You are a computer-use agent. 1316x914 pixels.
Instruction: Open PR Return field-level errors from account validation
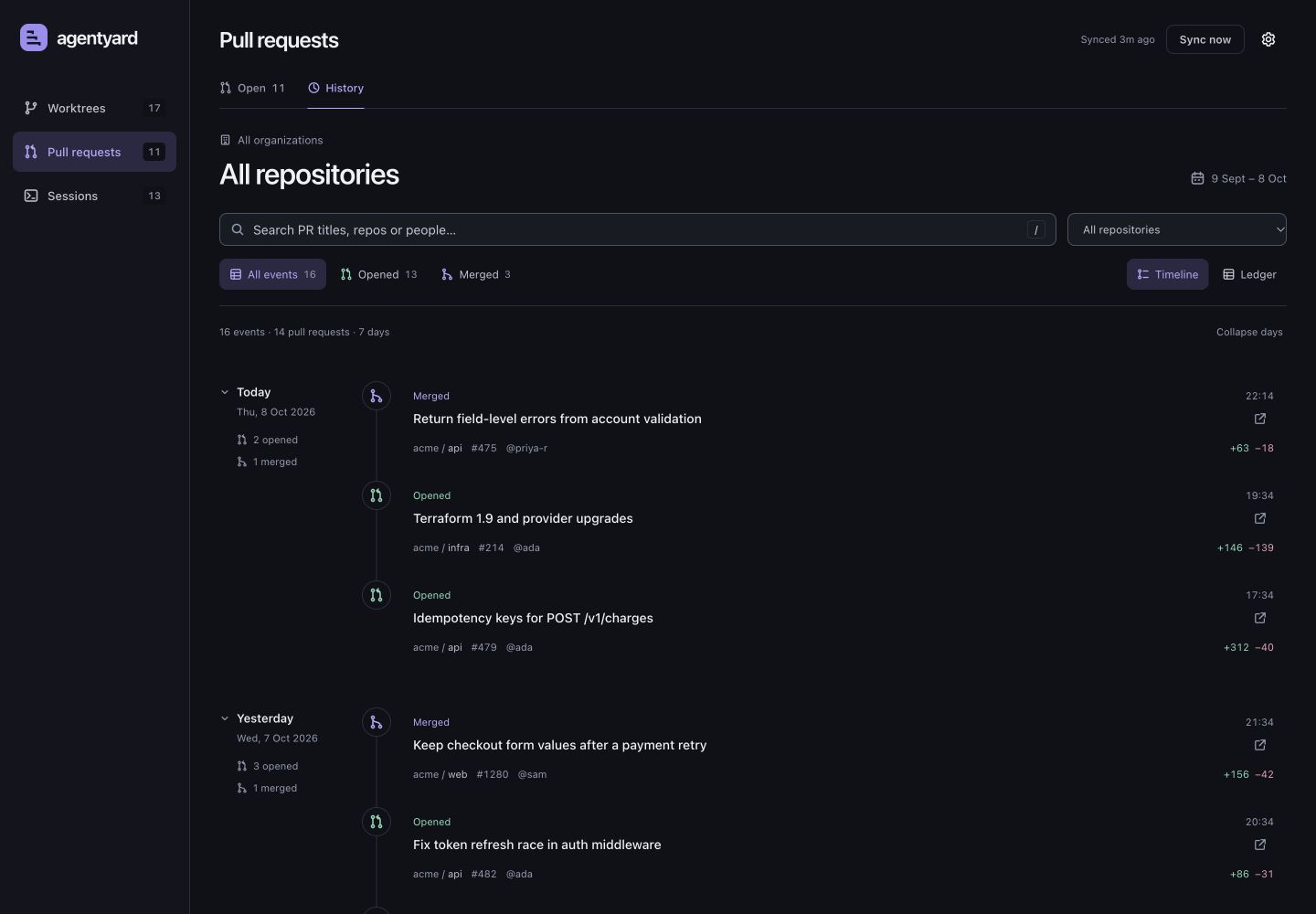tap(557, 419)
